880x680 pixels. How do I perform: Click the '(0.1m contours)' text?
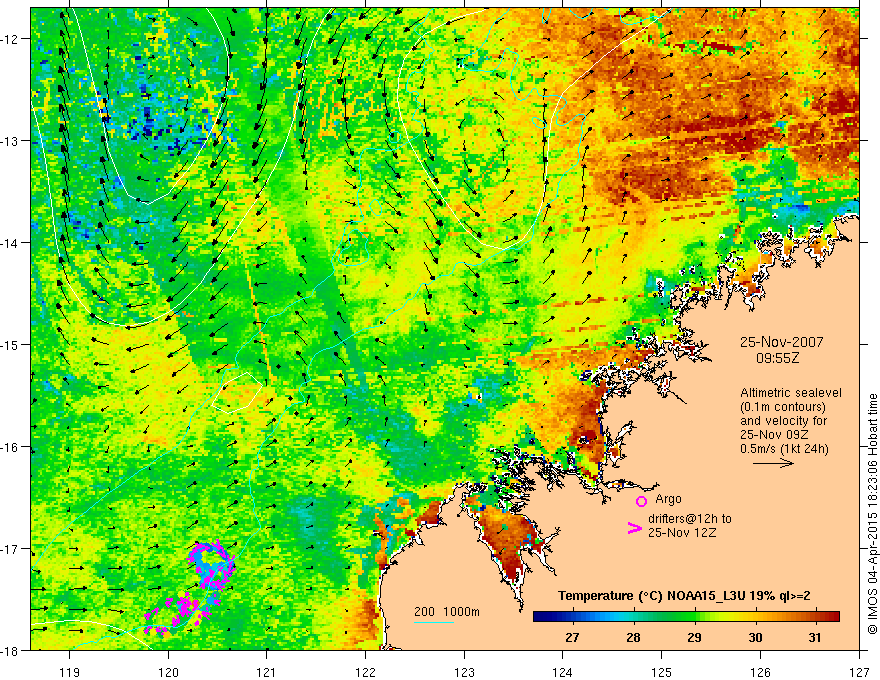(x=783, y=407)
